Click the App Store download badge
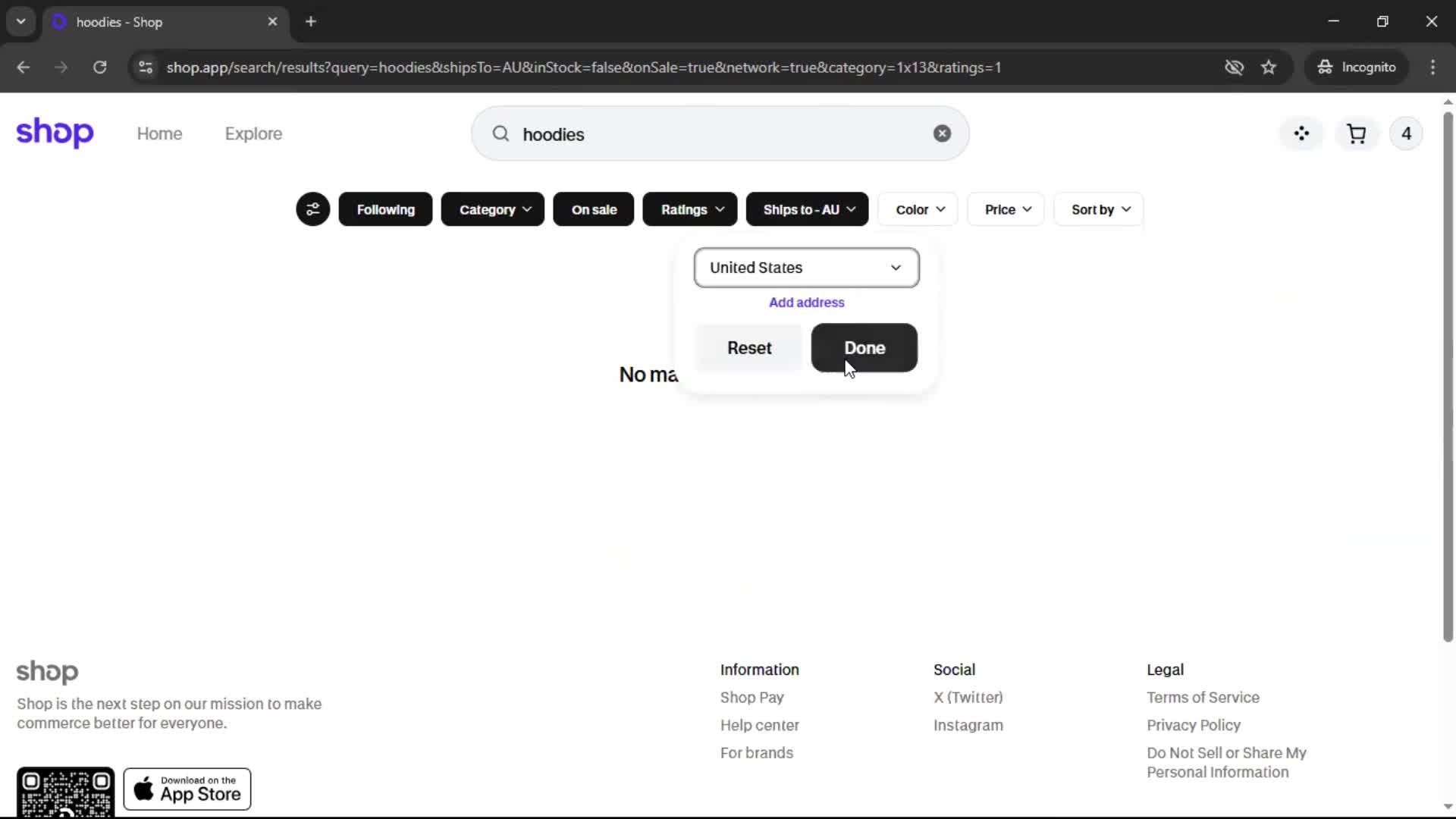The height and width of the screenshot is (819, 1456). click(x=187, y=789)
